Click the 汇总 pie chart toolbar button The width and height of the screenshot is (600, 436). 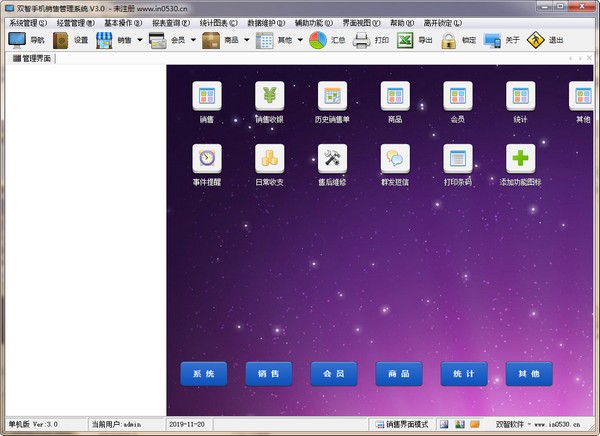(326, 41)
